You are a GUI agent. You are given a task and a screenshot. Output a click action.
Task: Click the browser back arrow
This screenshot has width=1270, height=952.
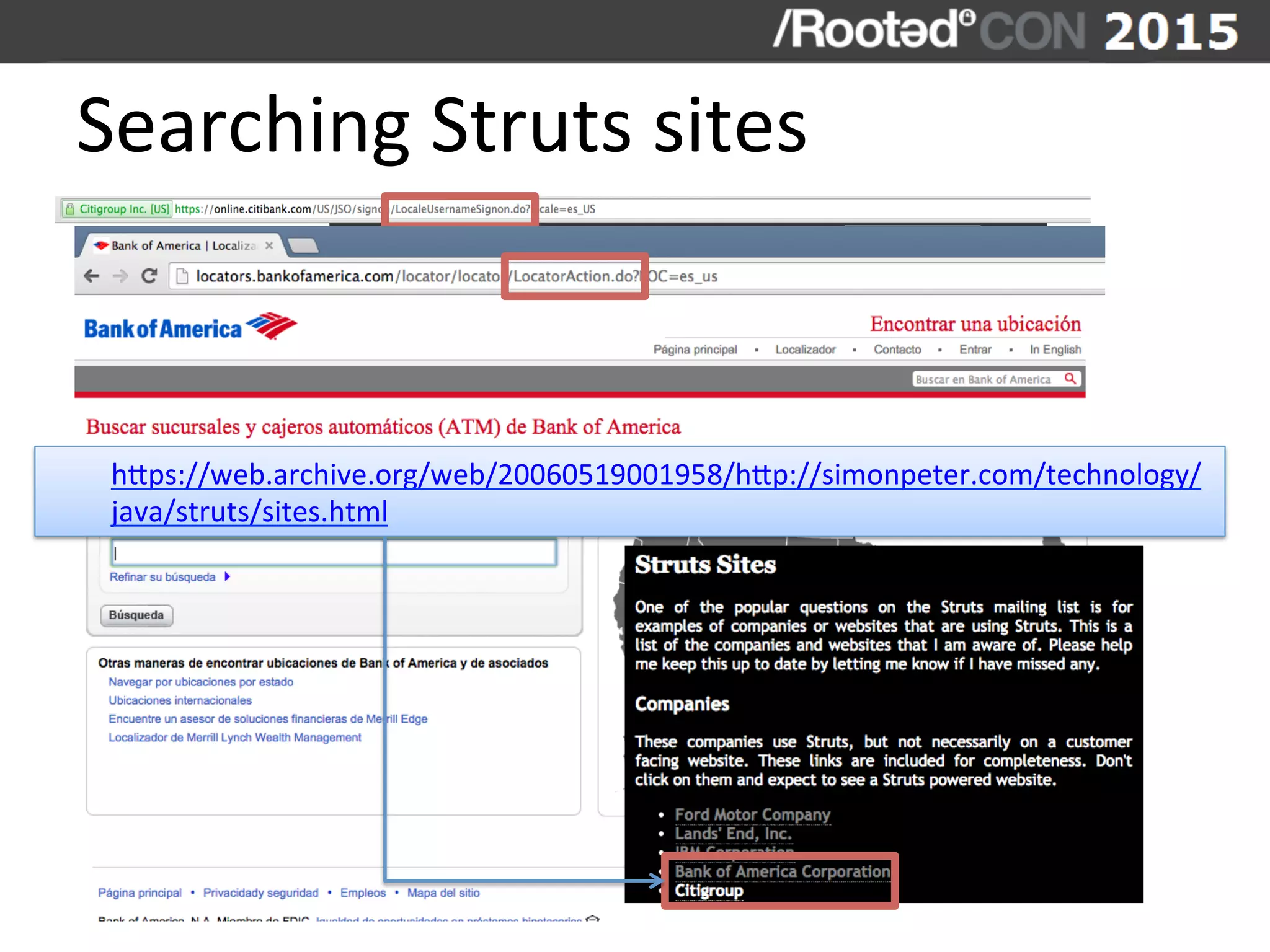pos(92,276)
